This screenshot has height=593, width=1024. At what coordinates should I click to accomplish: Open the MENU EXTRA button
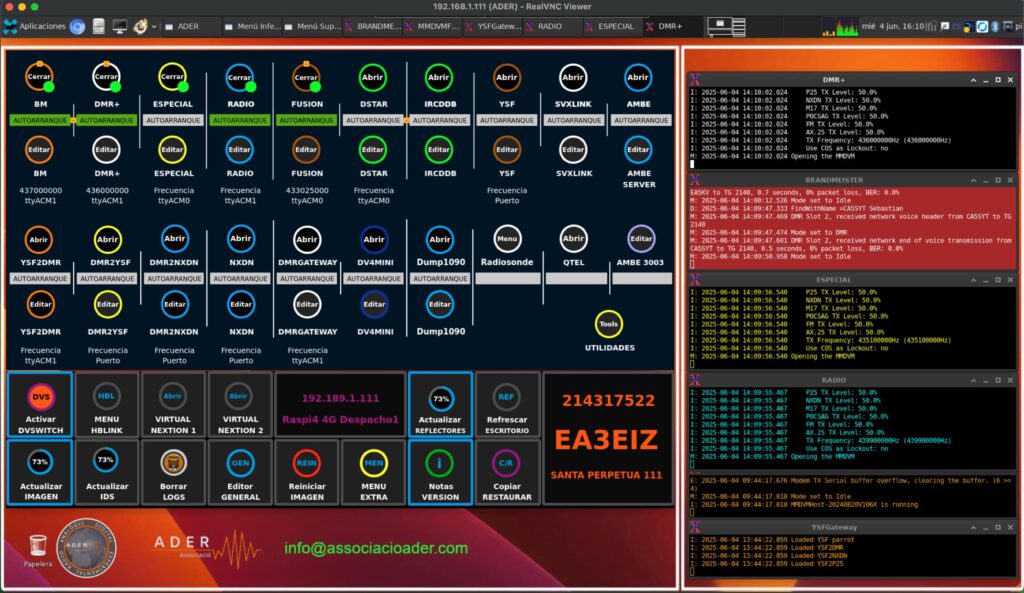[374, 472]
